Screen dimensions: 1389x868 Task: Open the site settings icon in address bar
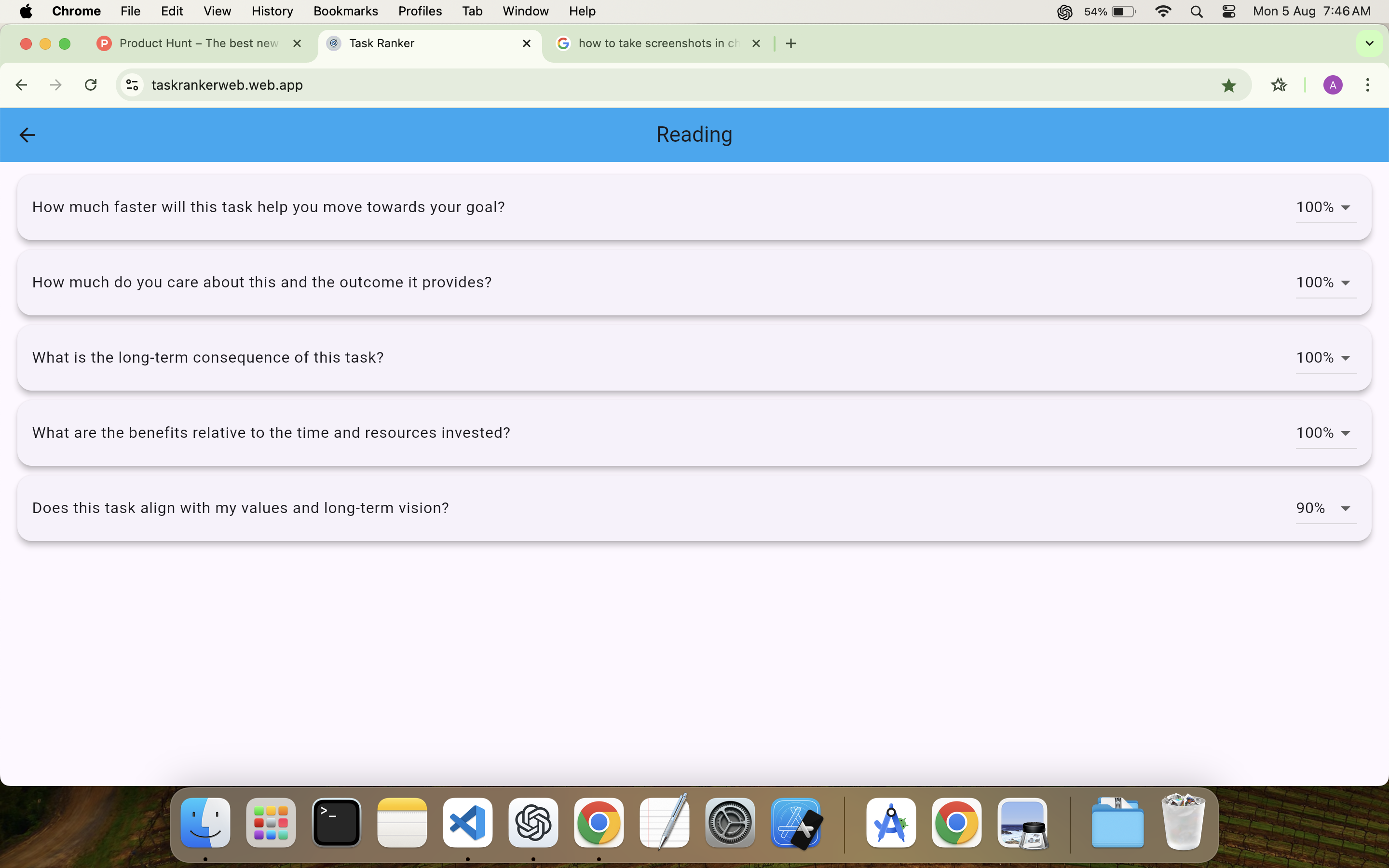pos(132,84)
